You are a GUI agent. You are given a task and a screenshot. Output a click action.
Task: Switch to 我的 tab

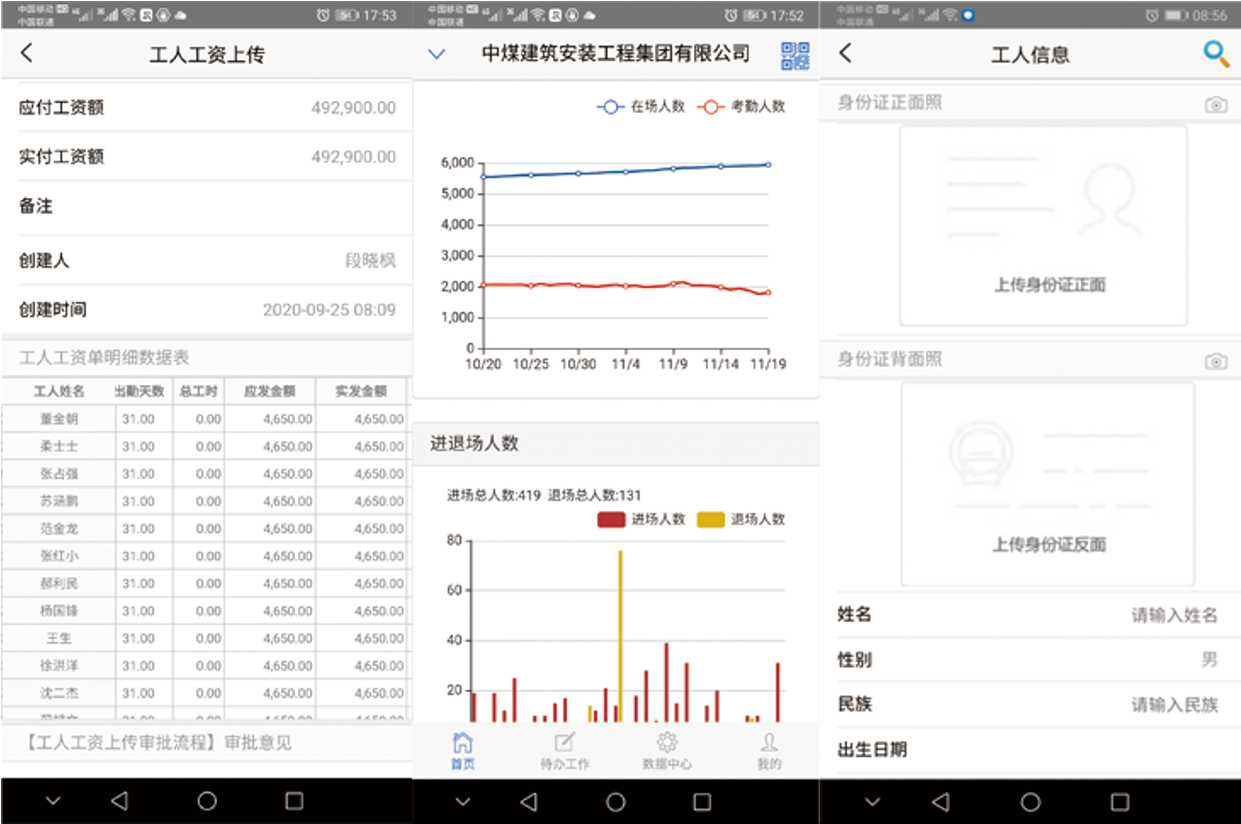(x=768, y=750)
